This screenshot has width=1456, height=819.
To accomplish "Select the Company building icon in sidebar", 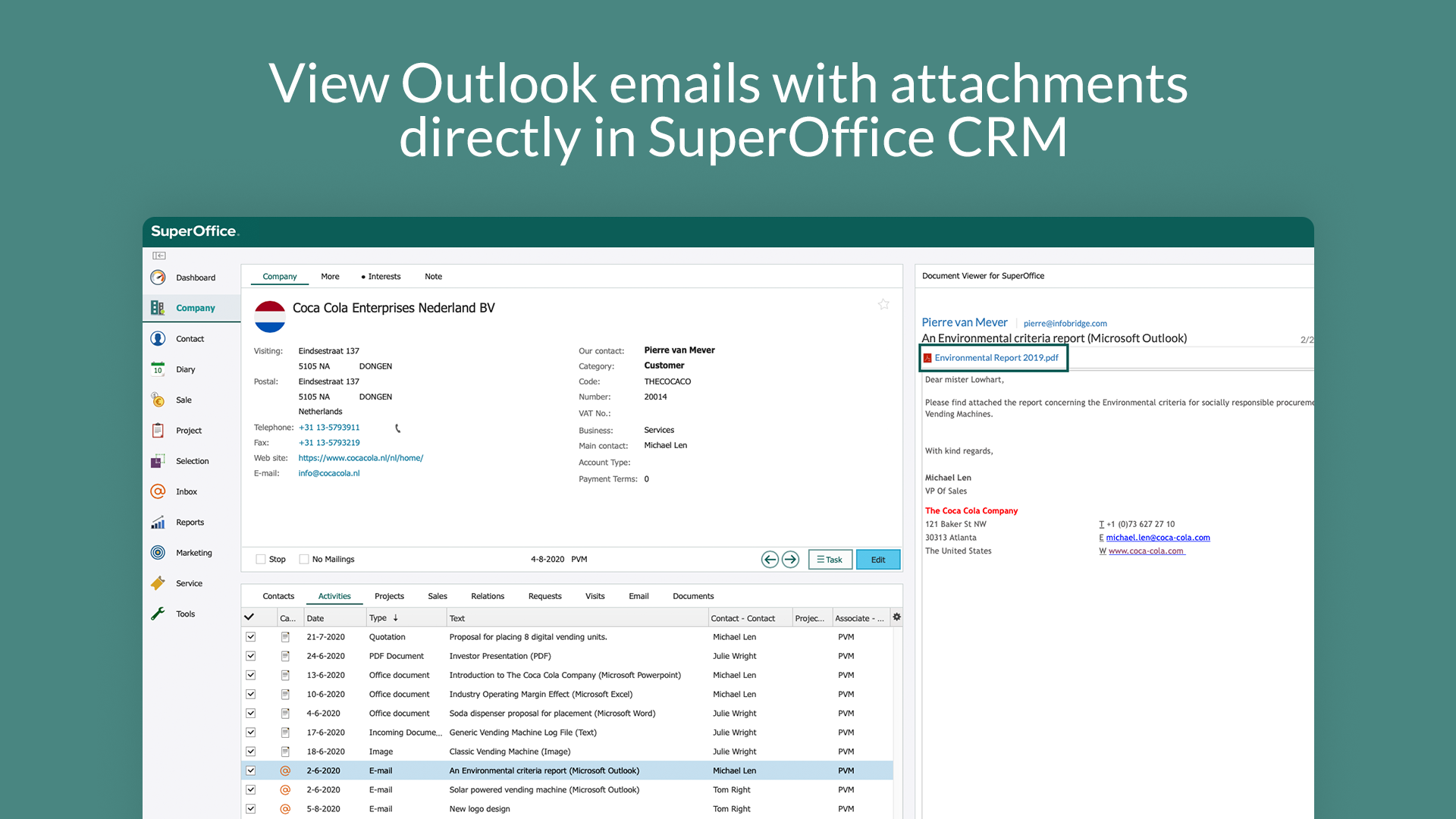I will pyautogui.click(x=158, y=308).
